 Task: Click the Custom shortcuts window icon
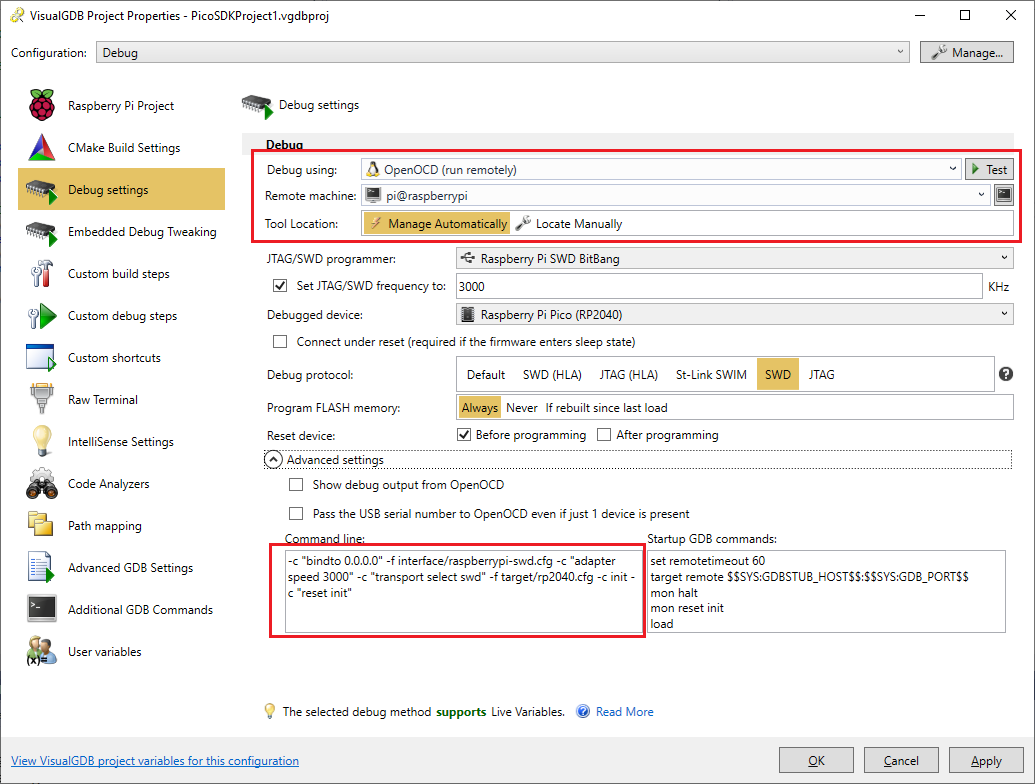click(x=41, y=358)
